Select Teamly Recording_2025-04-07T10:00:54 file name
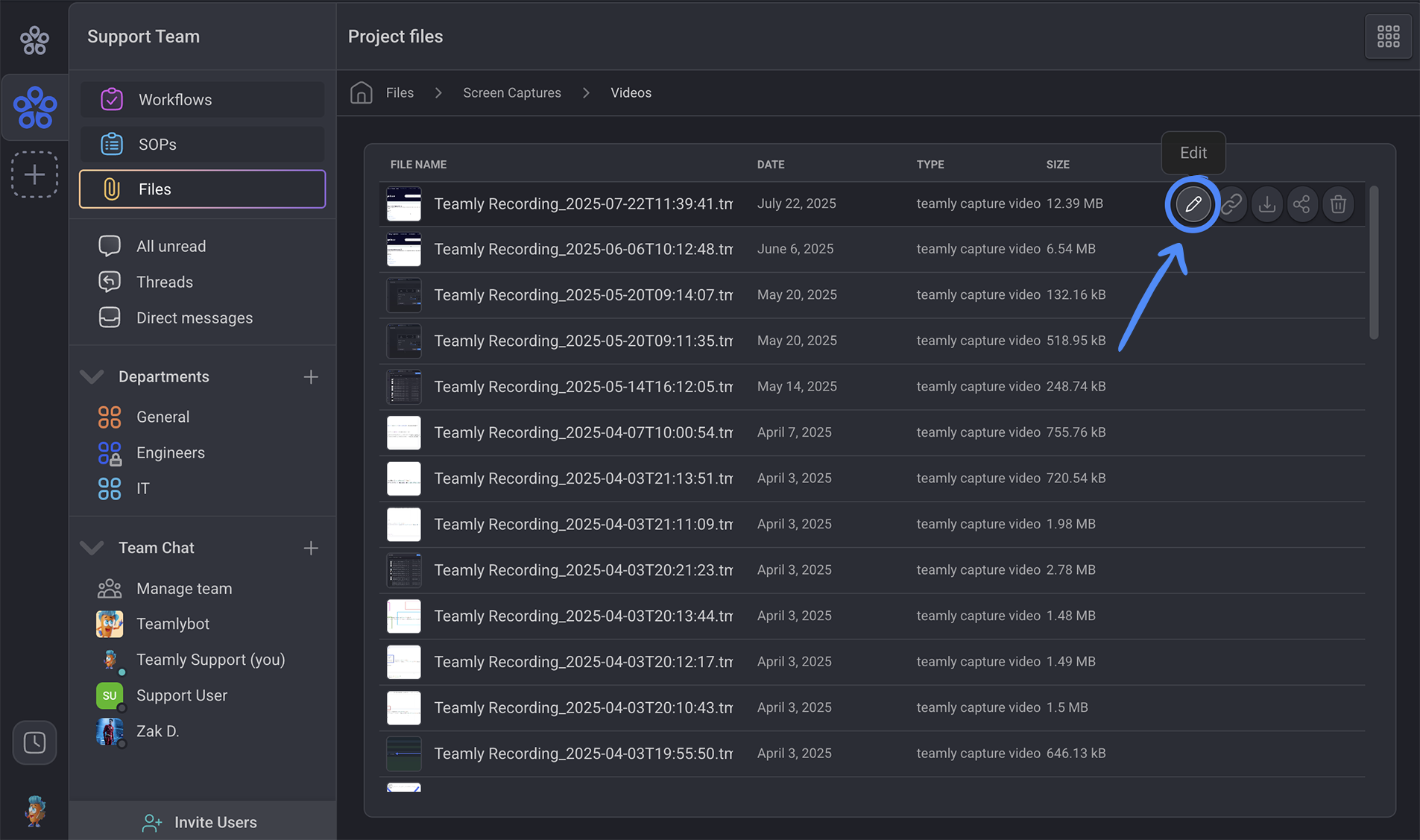This screenshot has width=1420, height=840. coord(583,432)
